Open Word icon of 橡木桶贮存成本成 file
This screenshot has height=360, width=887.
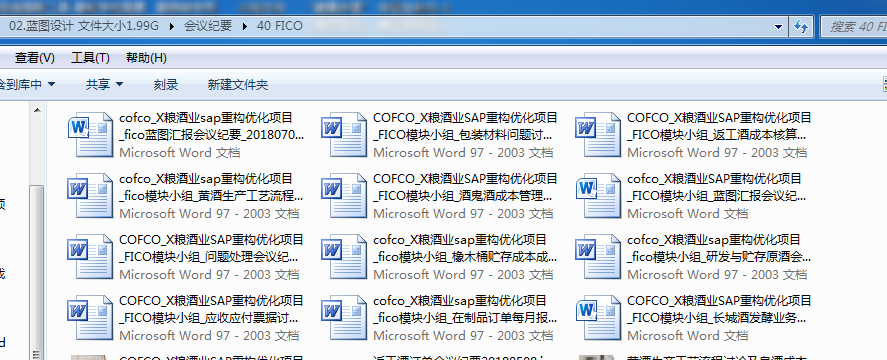click(x=344, y=256)
